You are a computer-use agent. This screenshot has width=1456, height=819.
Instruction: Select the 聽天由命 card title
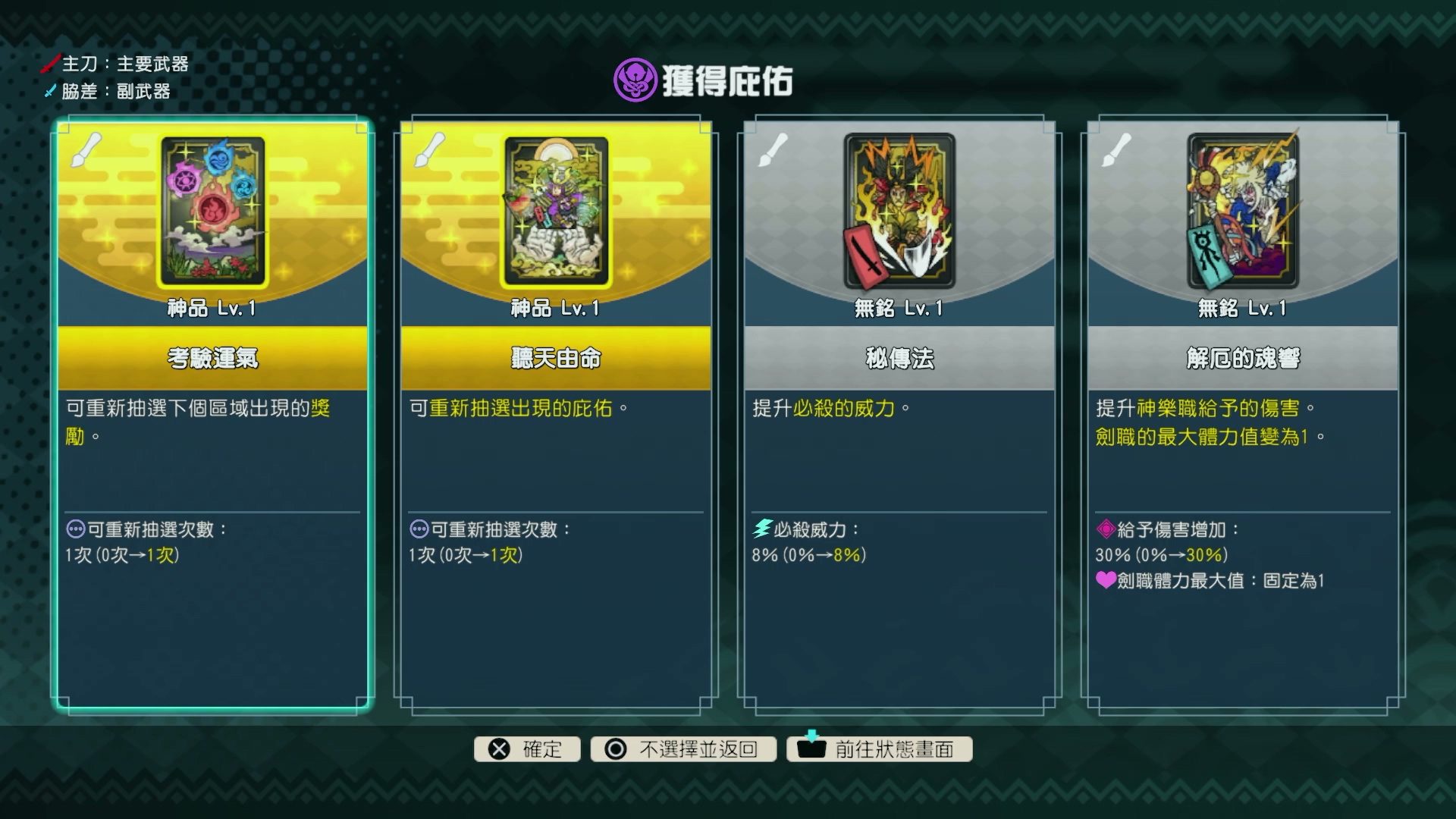tap(556, 358)
